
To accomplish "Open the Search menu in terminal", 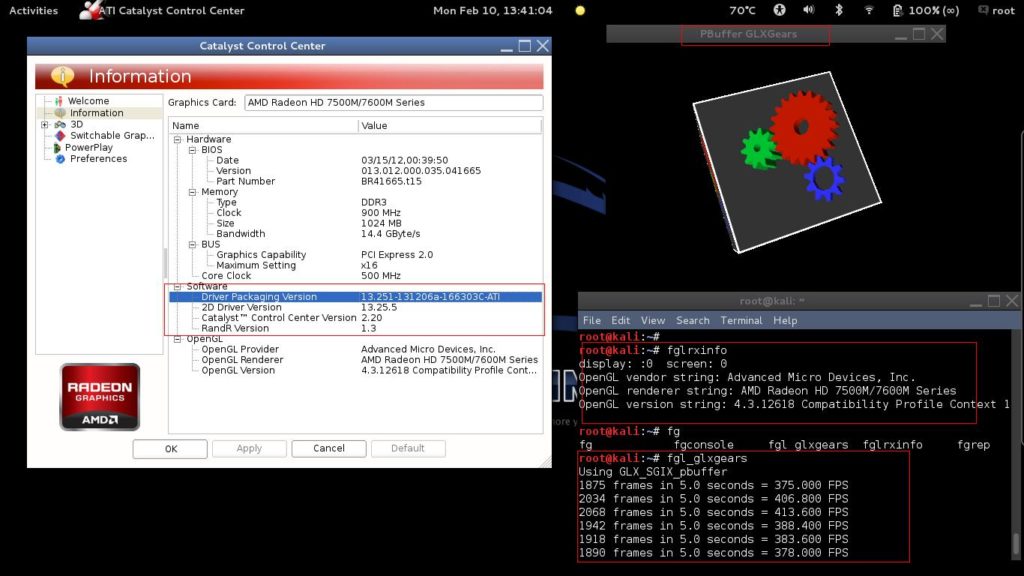I will tap(692, 321).
